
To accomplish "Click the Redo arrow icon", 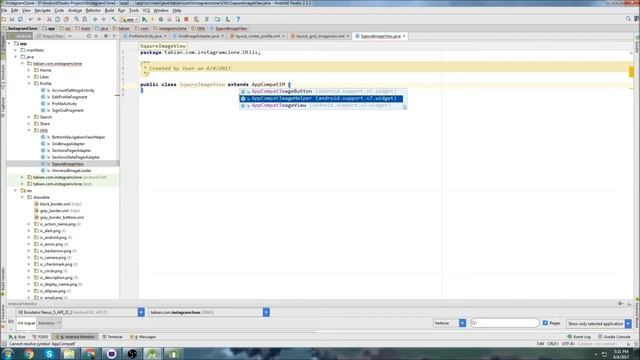I will click(x=39, y=19).
